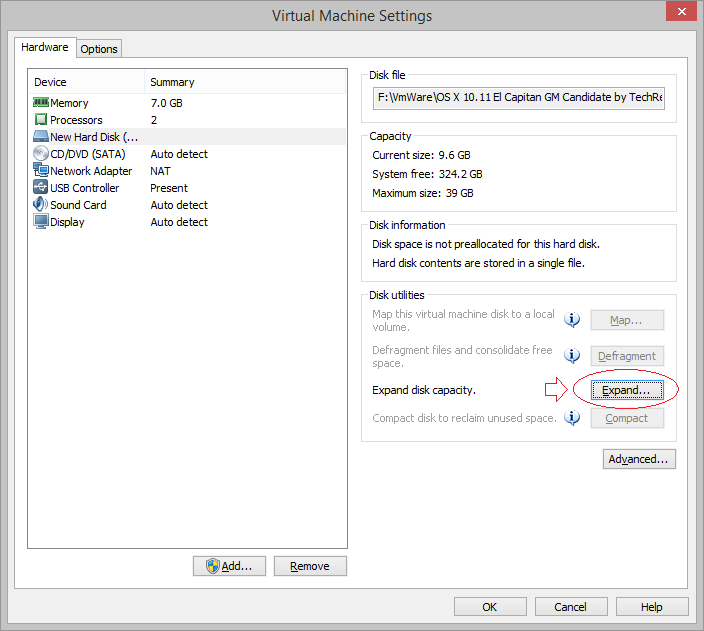This screenshot has height=631, width=704.
Task: Remove the selected device
Action: 310,566
